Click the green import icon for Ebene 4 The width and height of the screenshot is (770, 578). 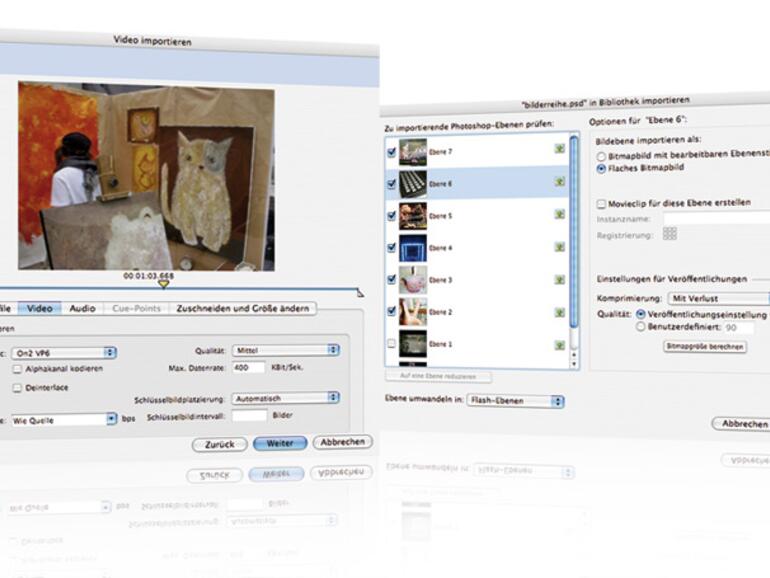559,247
